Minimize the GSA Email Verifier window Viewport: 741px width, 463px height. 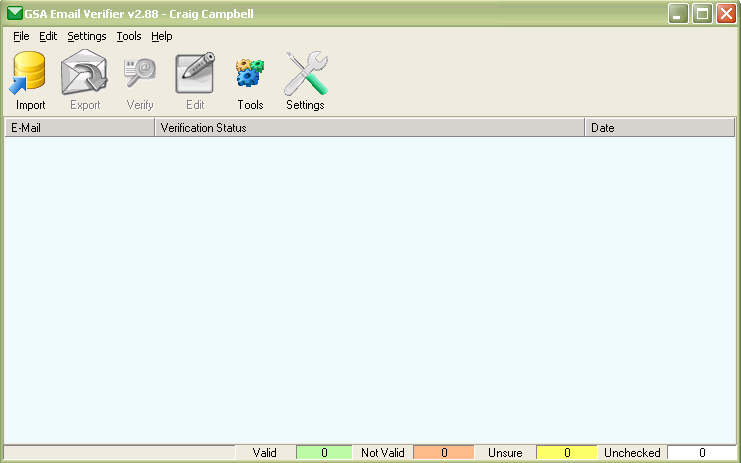point(678,13)
